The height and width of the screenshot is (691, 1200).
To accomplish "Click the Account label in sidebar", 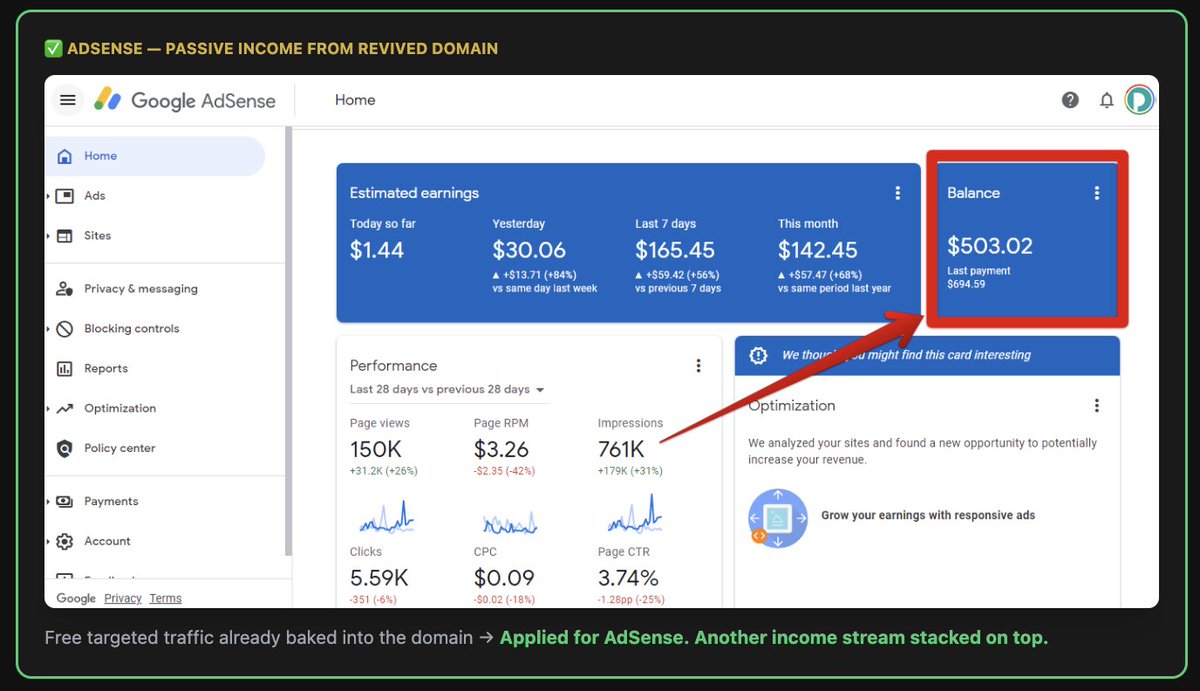I will (107, 542).
